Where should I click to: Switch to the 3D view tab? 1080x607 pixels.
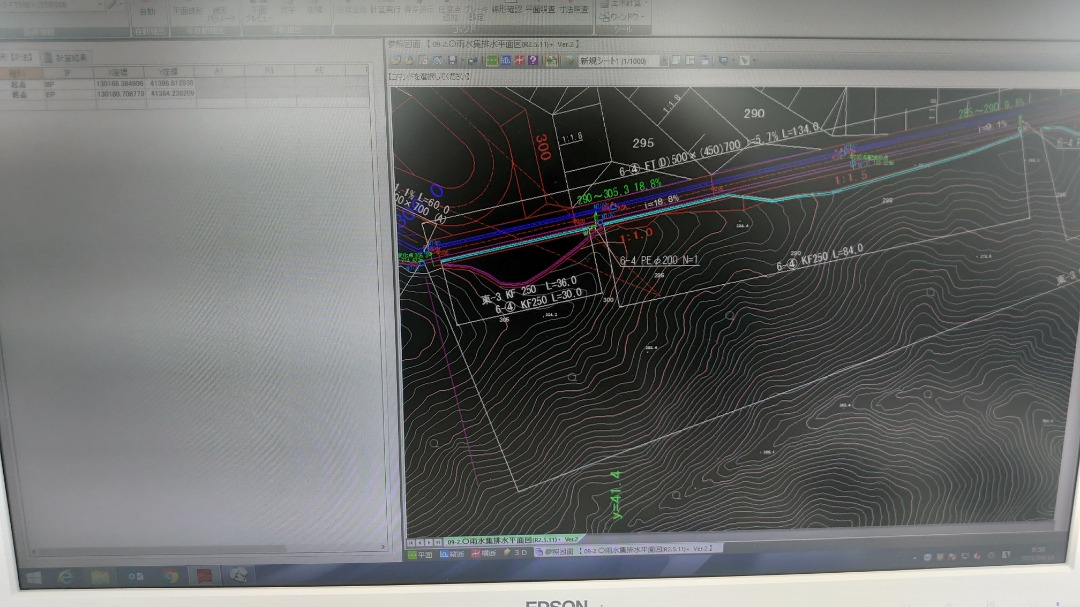pyautogui.click(x=517, y=553)
